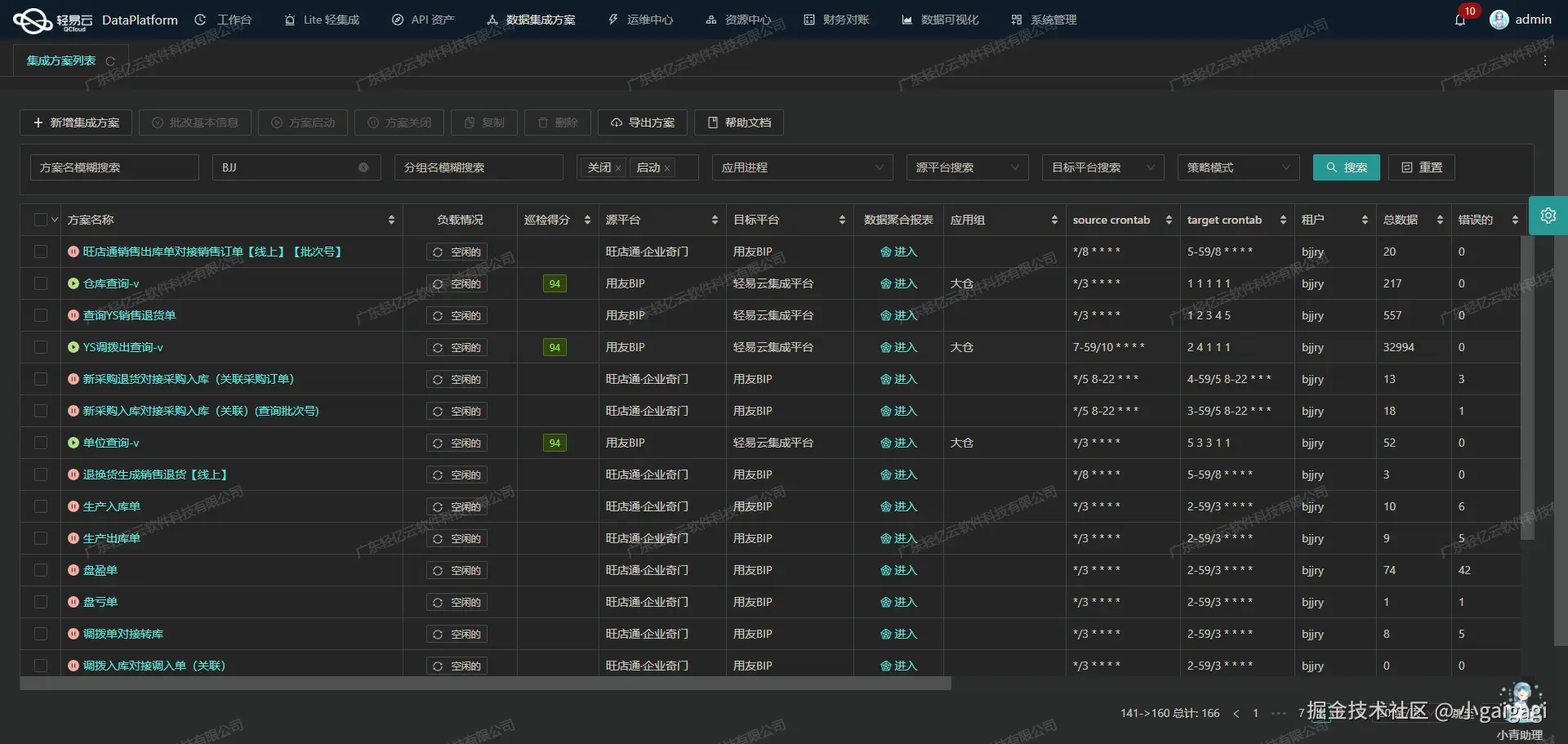Click the refresh icon in 仓库查询-v load cell
The image size is (1568, 744).
pos(439,283)
